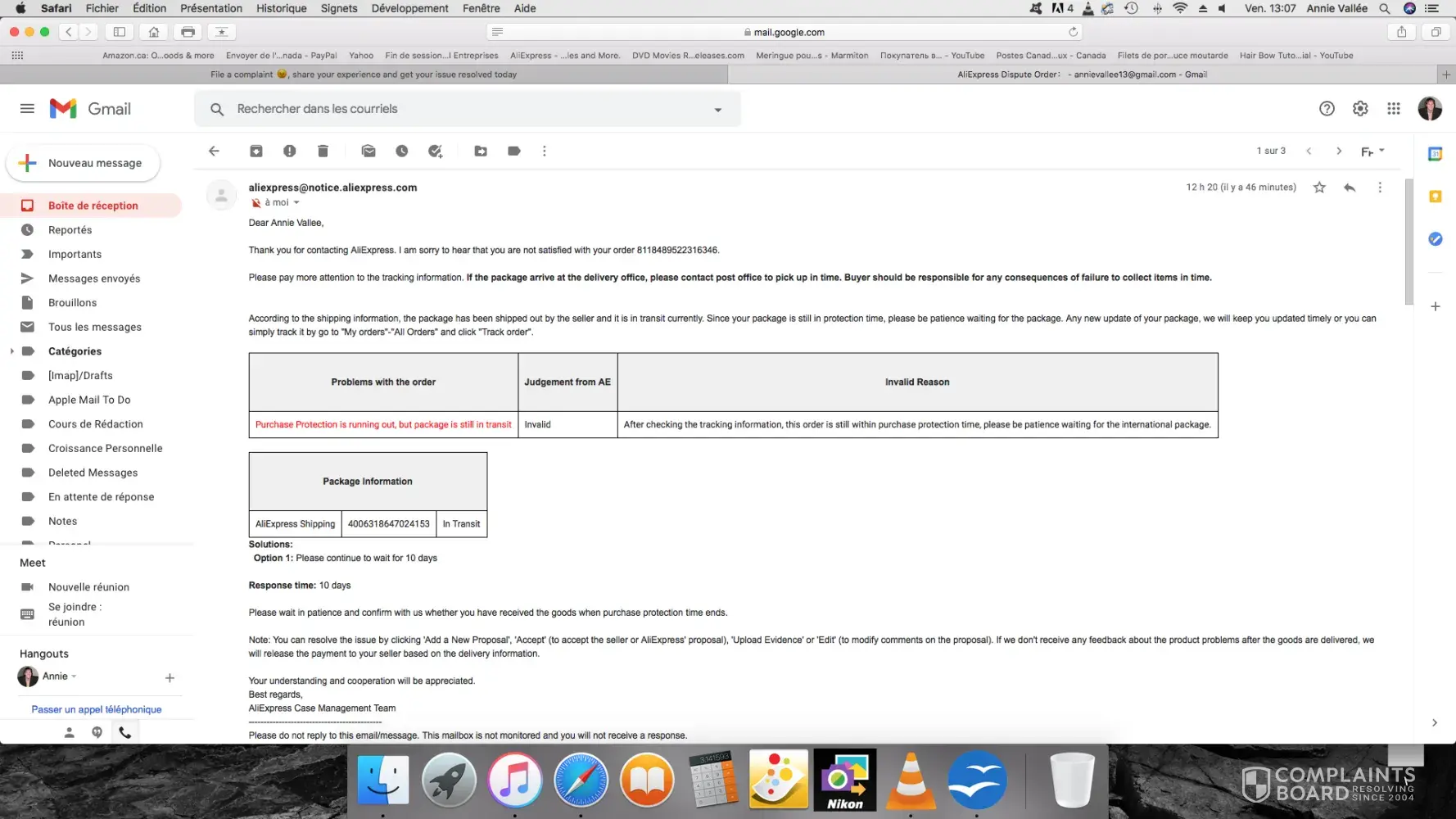
Task: Move email to a folder
Action: [x=481, y=151]
